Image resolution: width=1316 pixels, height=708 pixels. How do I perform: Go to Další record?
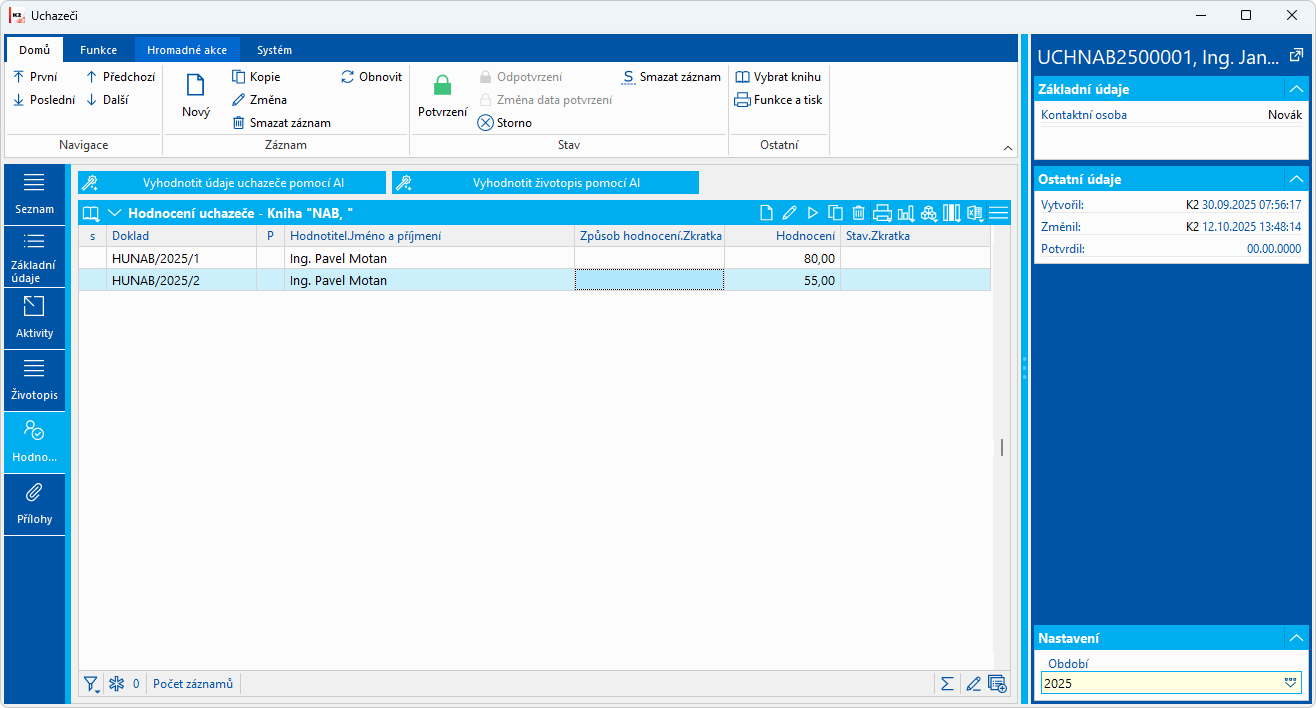[x=107, y=100]
